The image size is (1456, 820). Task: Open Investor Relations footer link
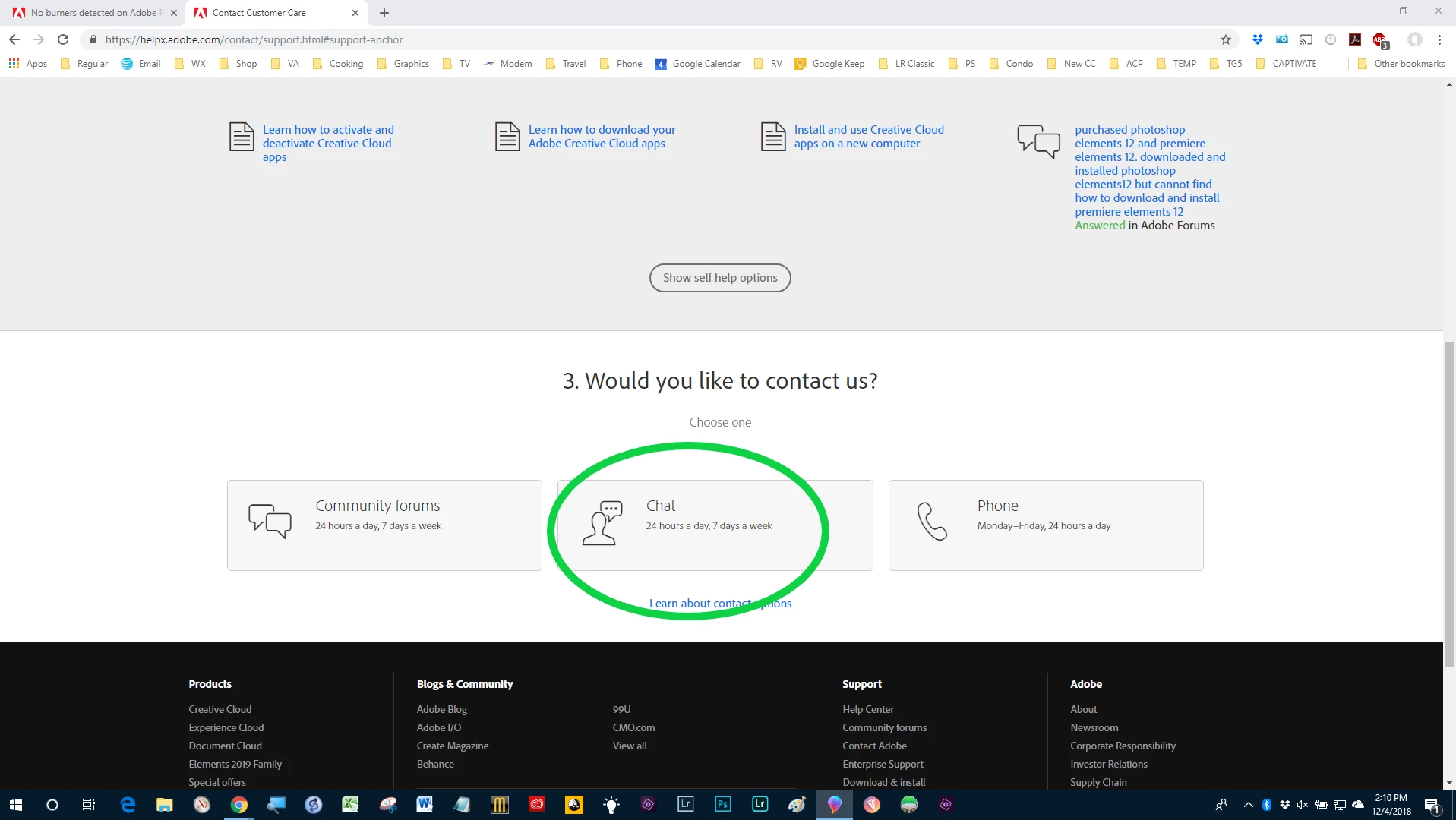pyautogui.click(x=1108, y=764)
